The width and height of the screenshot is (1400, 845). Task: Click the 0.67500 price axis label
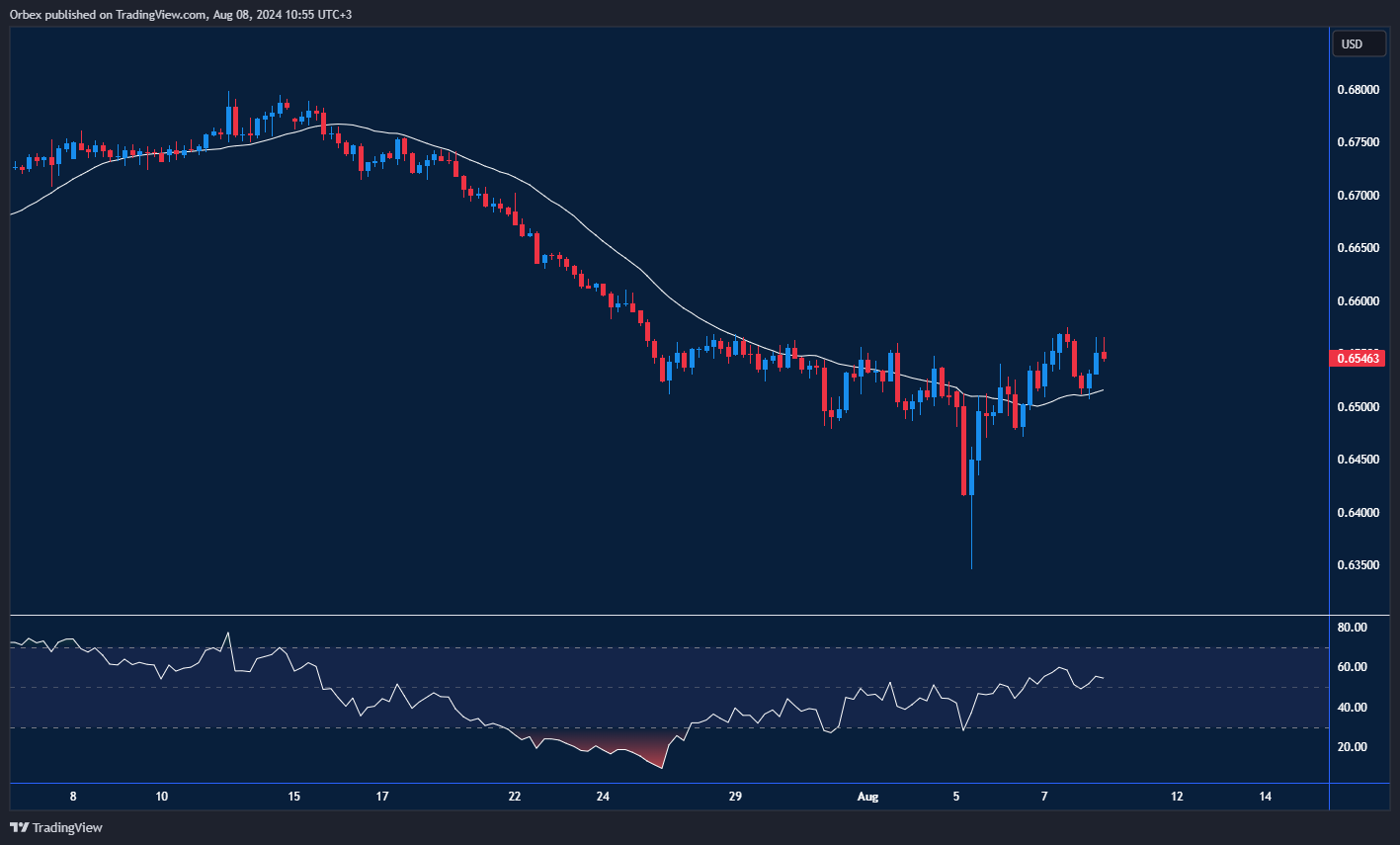click(1358, 142)
